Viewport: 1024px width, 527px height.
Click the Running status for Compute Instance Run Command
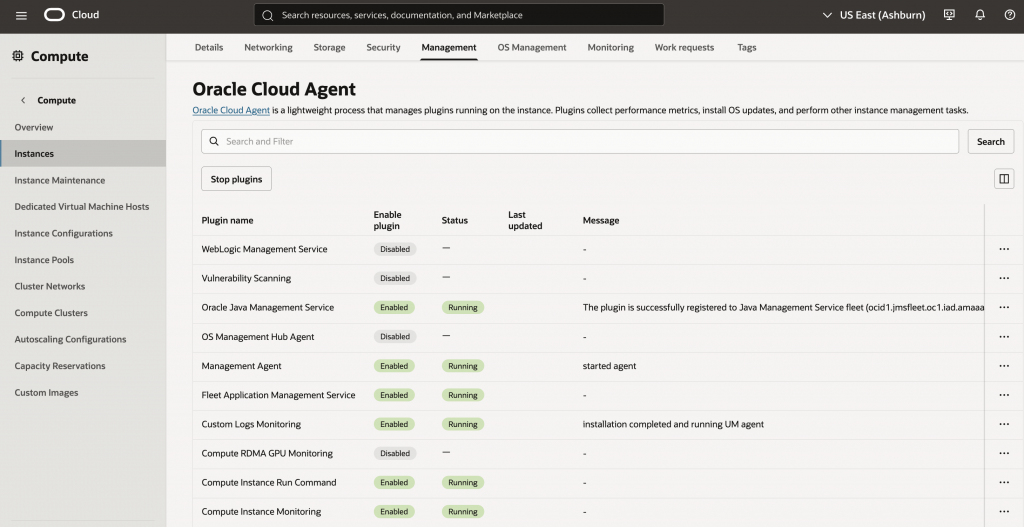[x=463, y=482]
